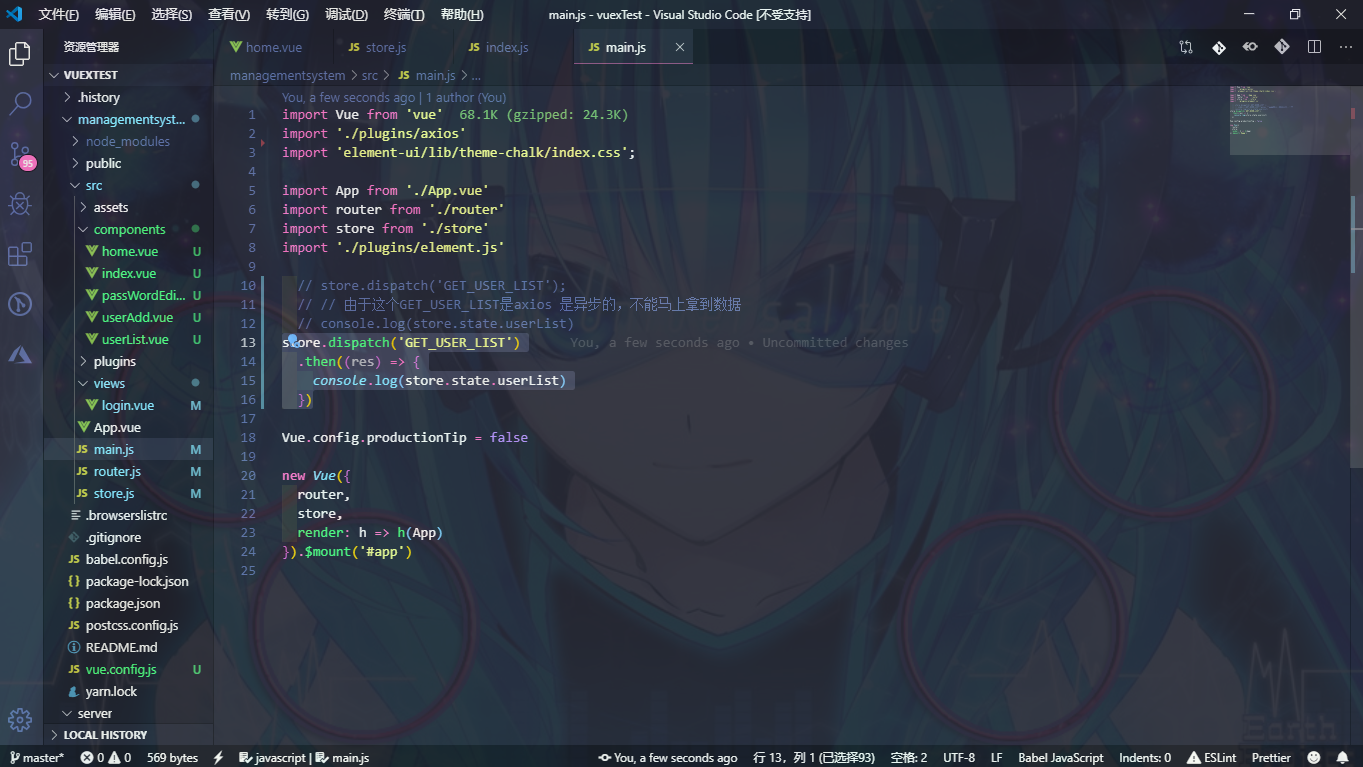
Task: Click the code minimap preview
Action: click(1288, 119)
